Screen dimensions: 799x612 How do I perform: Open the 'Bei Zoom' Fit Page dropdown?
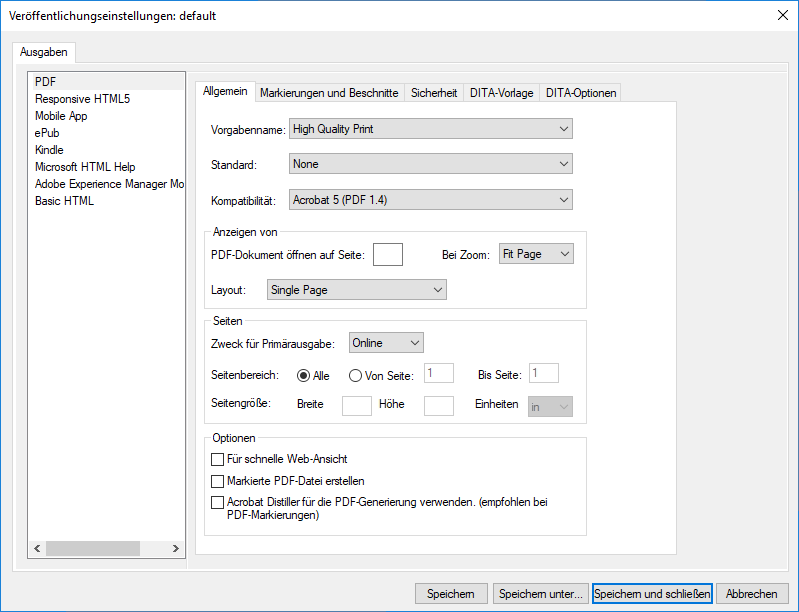point(536,255)
